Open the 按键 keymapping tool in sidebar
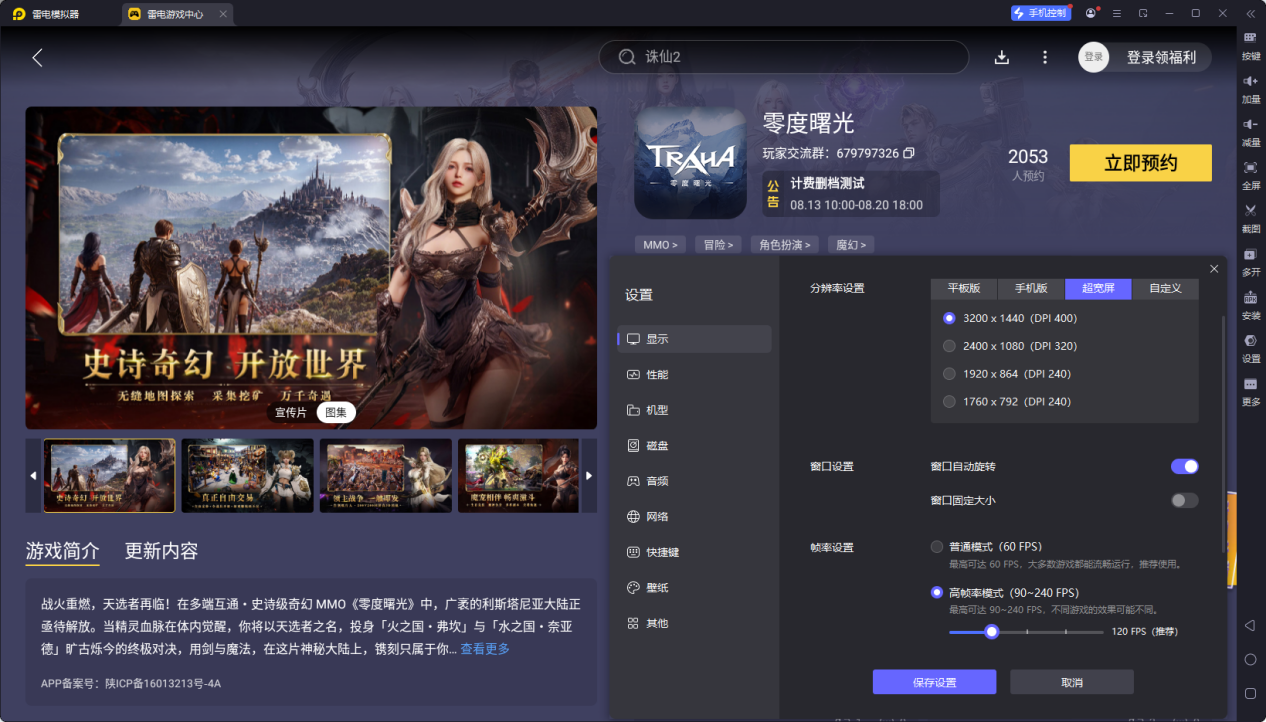 (1251, 45)
